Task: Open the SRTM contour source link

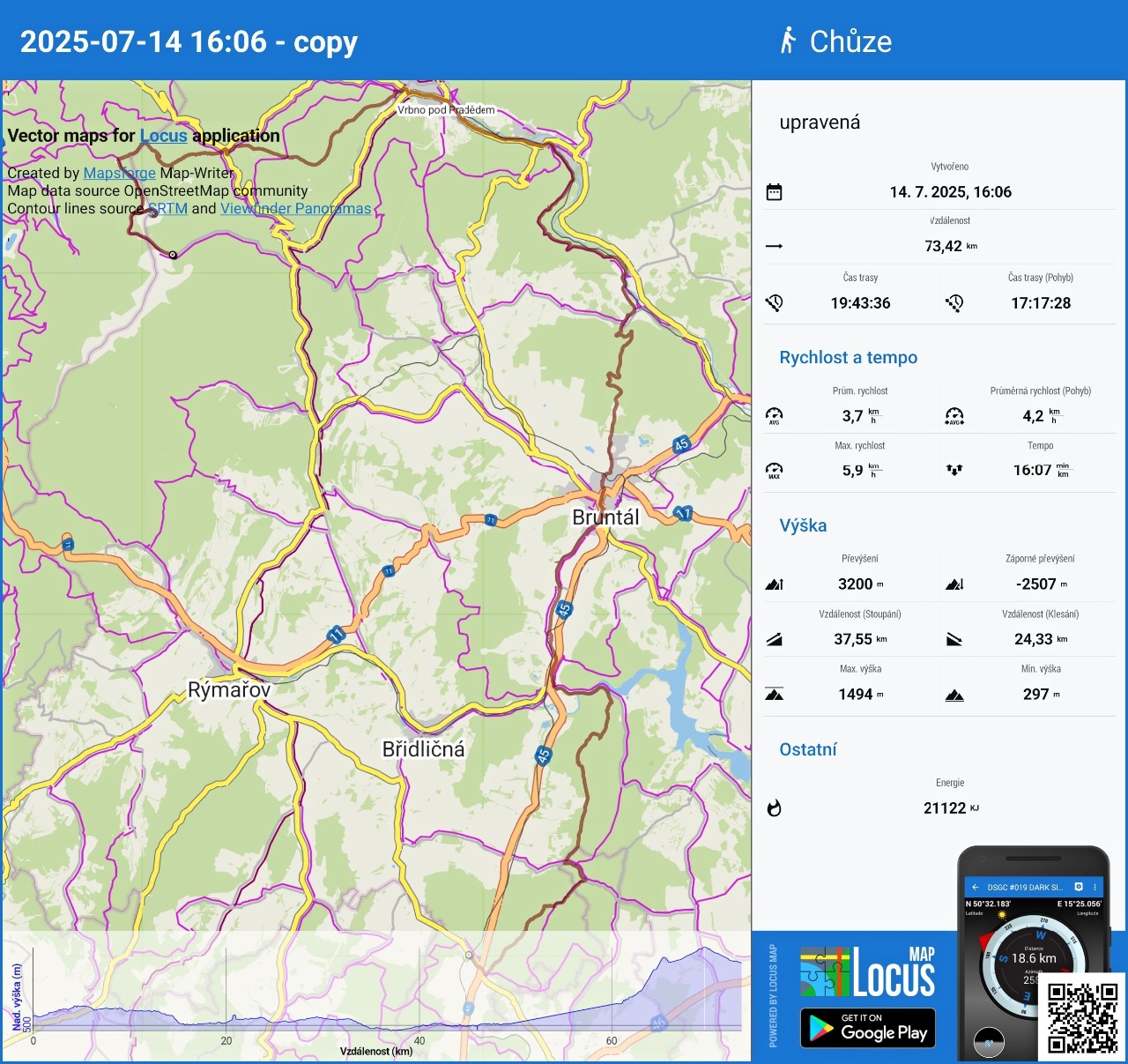Action: click(x=168, y=209)
